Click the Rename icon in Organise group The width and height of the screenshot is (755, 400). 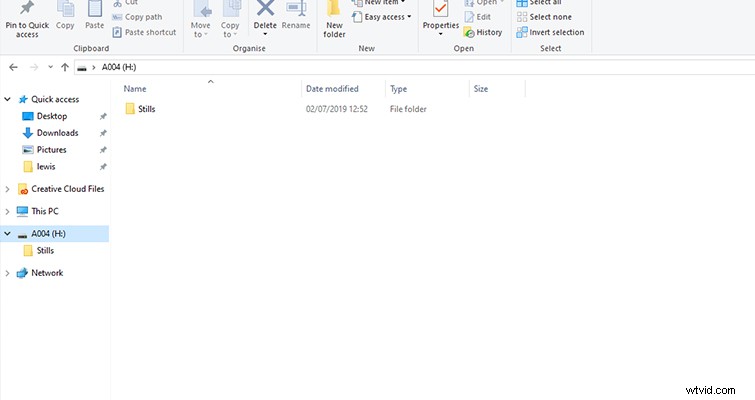(296, 10)
